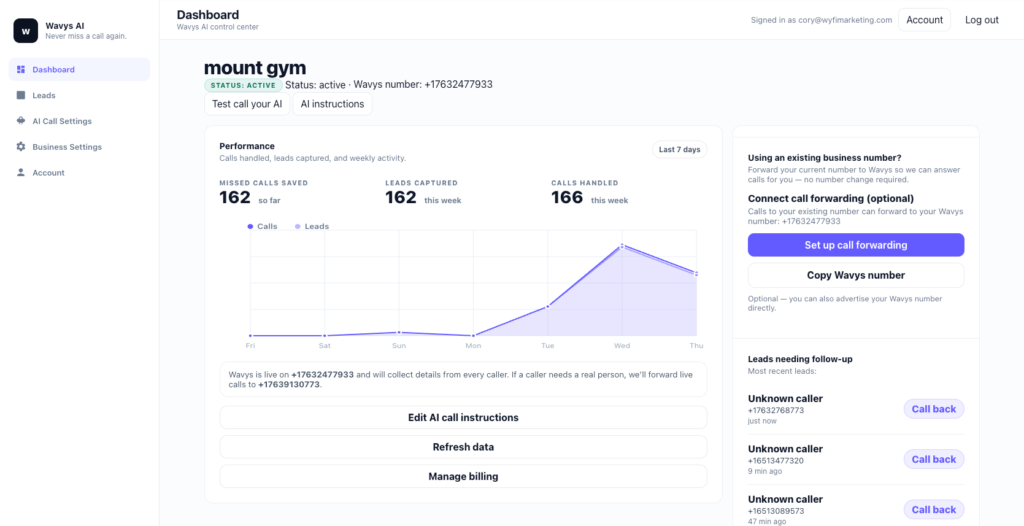
Task: Refresh data on the dashboard
Action: click(x=463, y=447)
